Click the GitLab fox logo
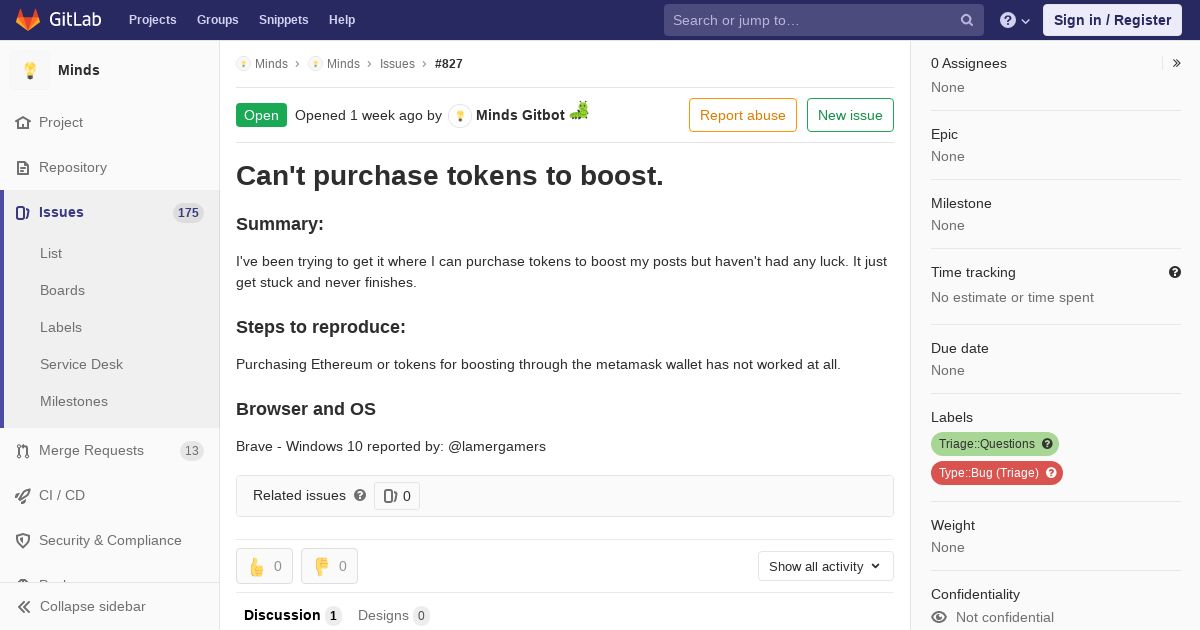 [28, 19]
